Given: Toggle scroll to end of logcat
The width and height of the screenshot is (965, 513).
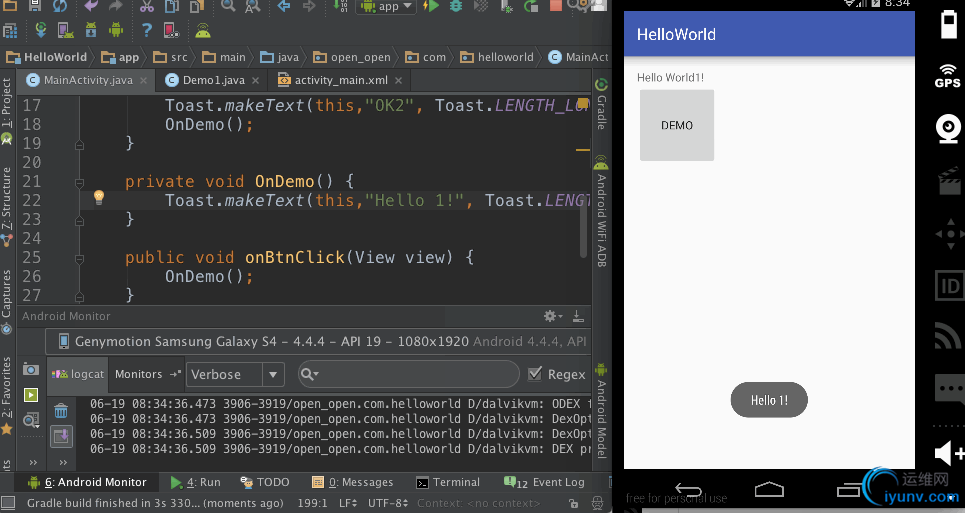Looking at the screenshot, I should coord(61,436).
